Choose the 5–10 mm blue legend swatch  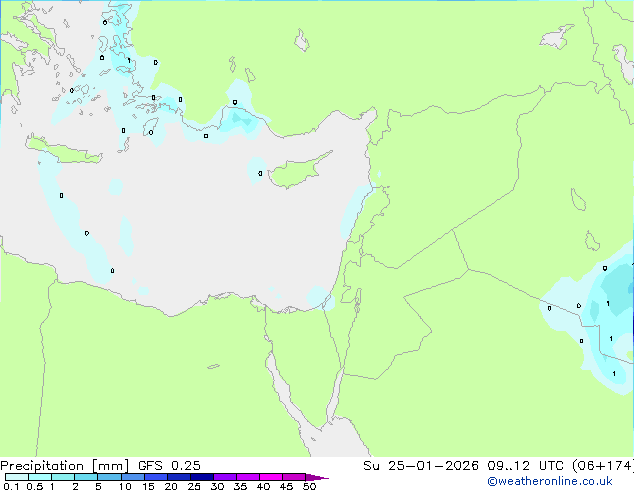click(x=109, y=477)
